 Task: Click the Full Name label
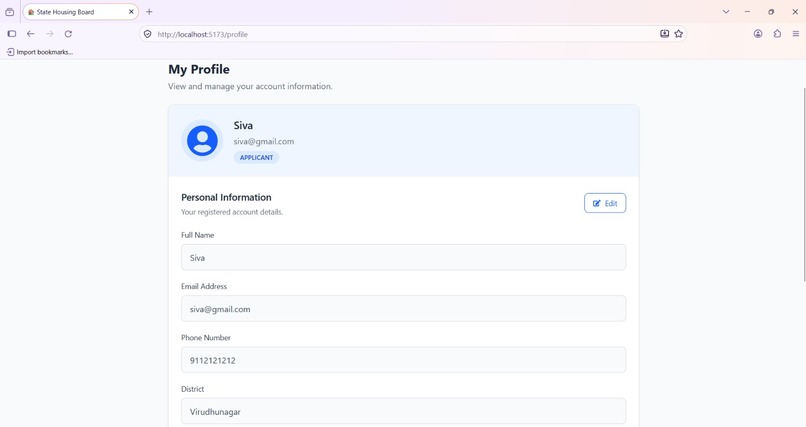click(197, 235)
